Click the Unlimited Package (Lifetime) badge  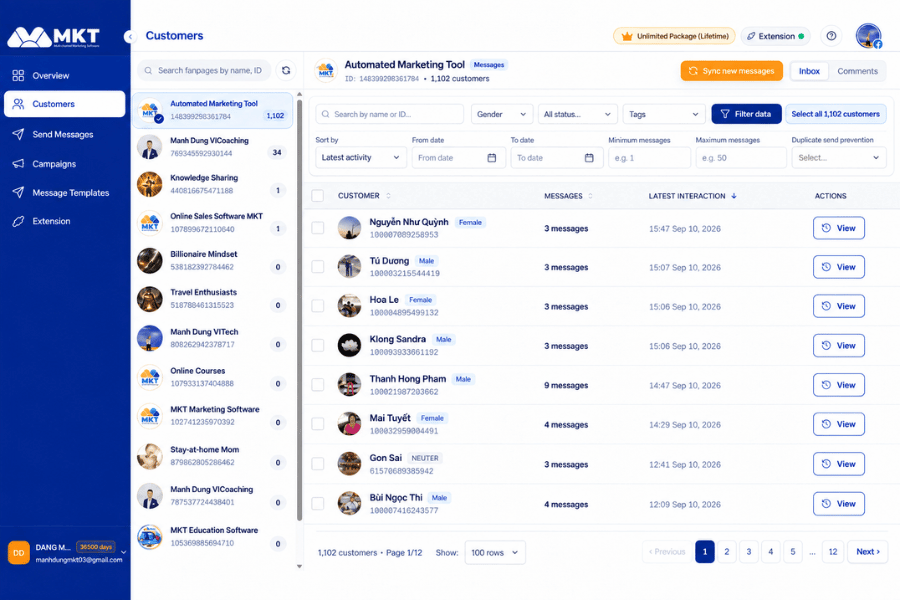pyautogui.click(x=674, y=36)
